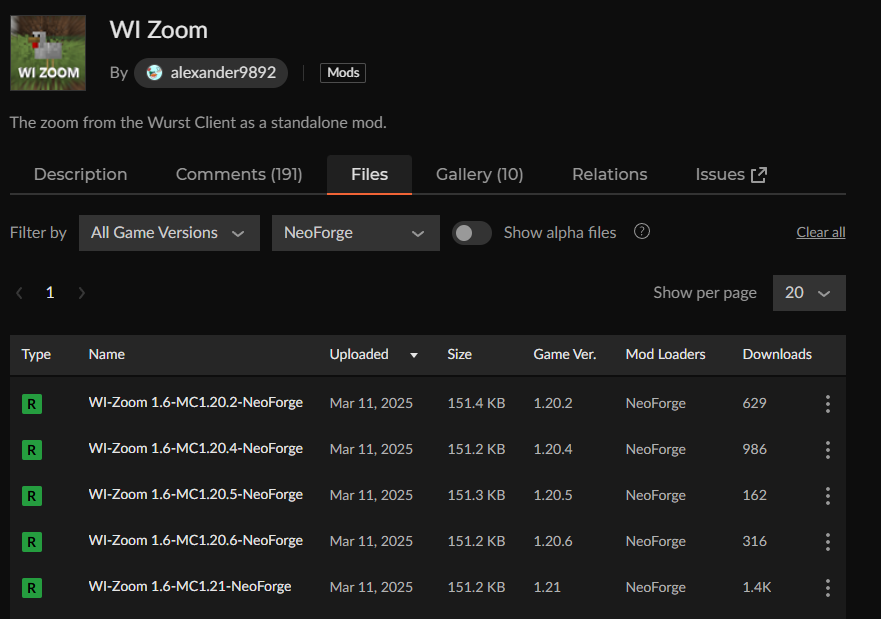Click the Clear all filters link
The height and width of the screenshot is (619, 881).
820,232
